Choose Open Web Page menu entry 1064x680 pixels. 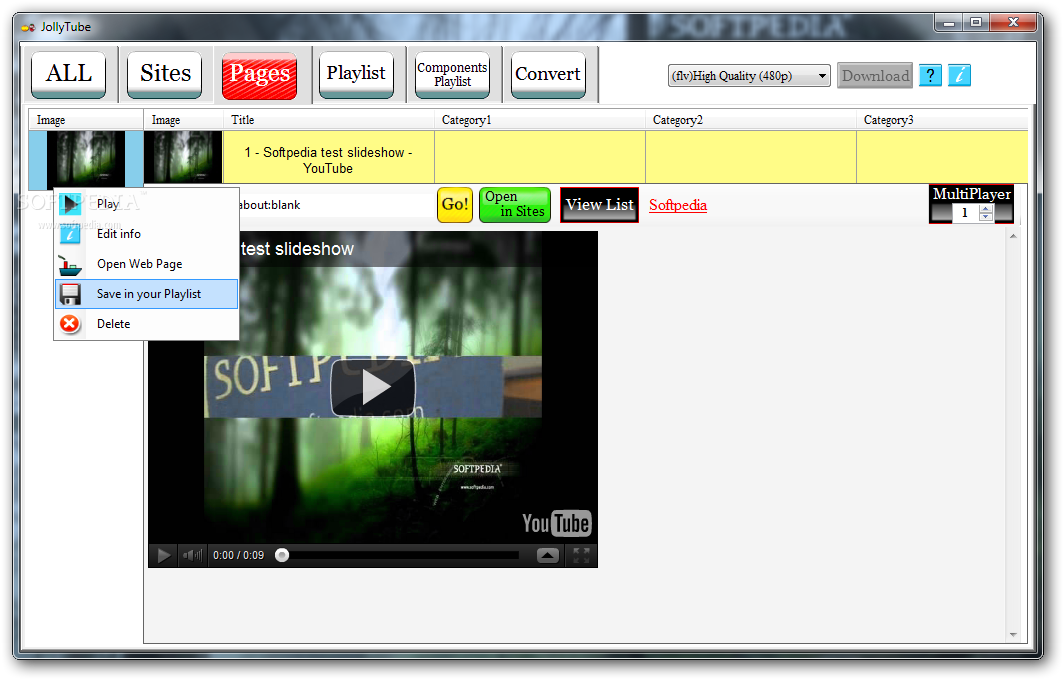point(146,264)
